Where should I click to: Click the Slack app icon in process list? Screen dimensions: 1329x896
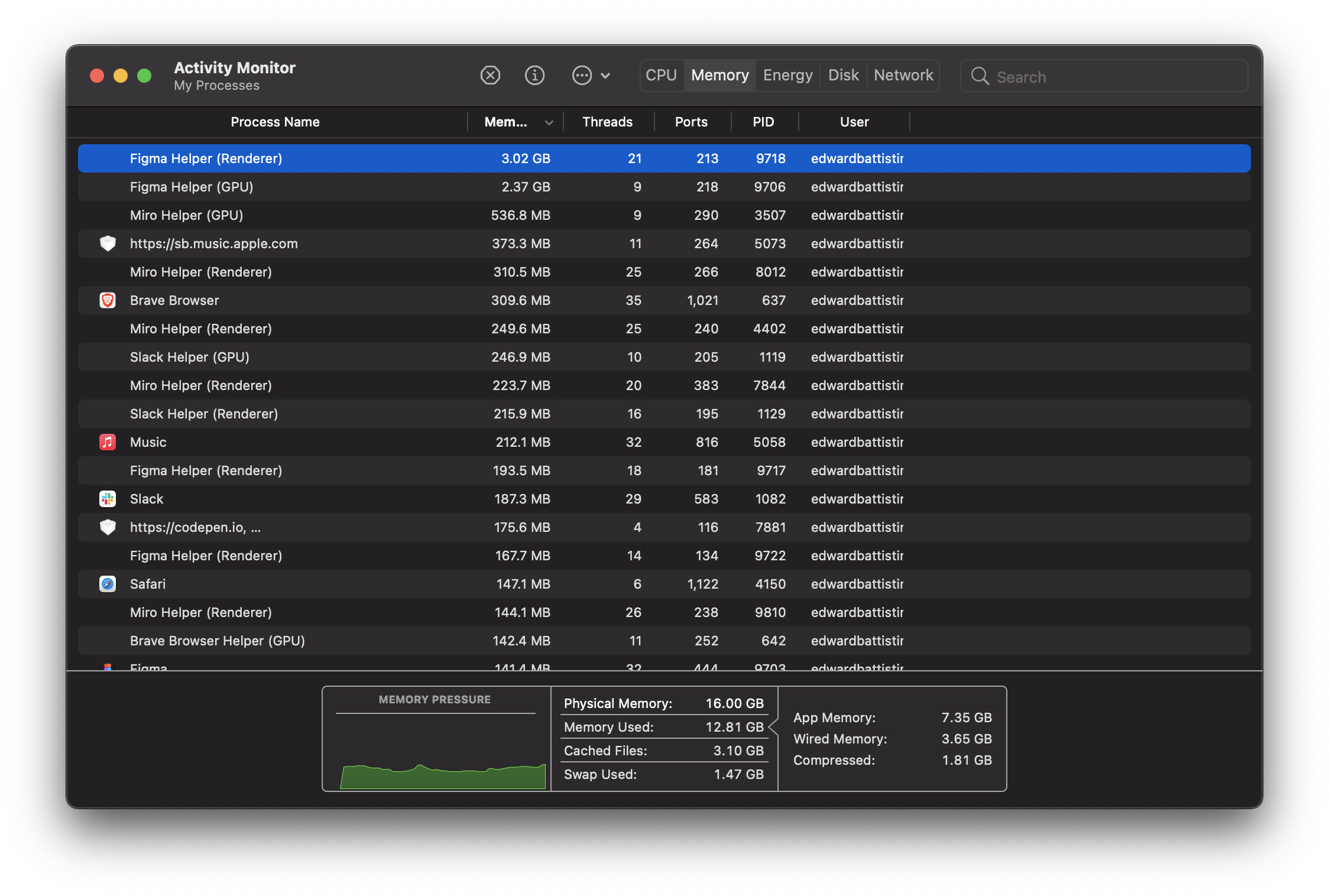click(x=107, y=498)
